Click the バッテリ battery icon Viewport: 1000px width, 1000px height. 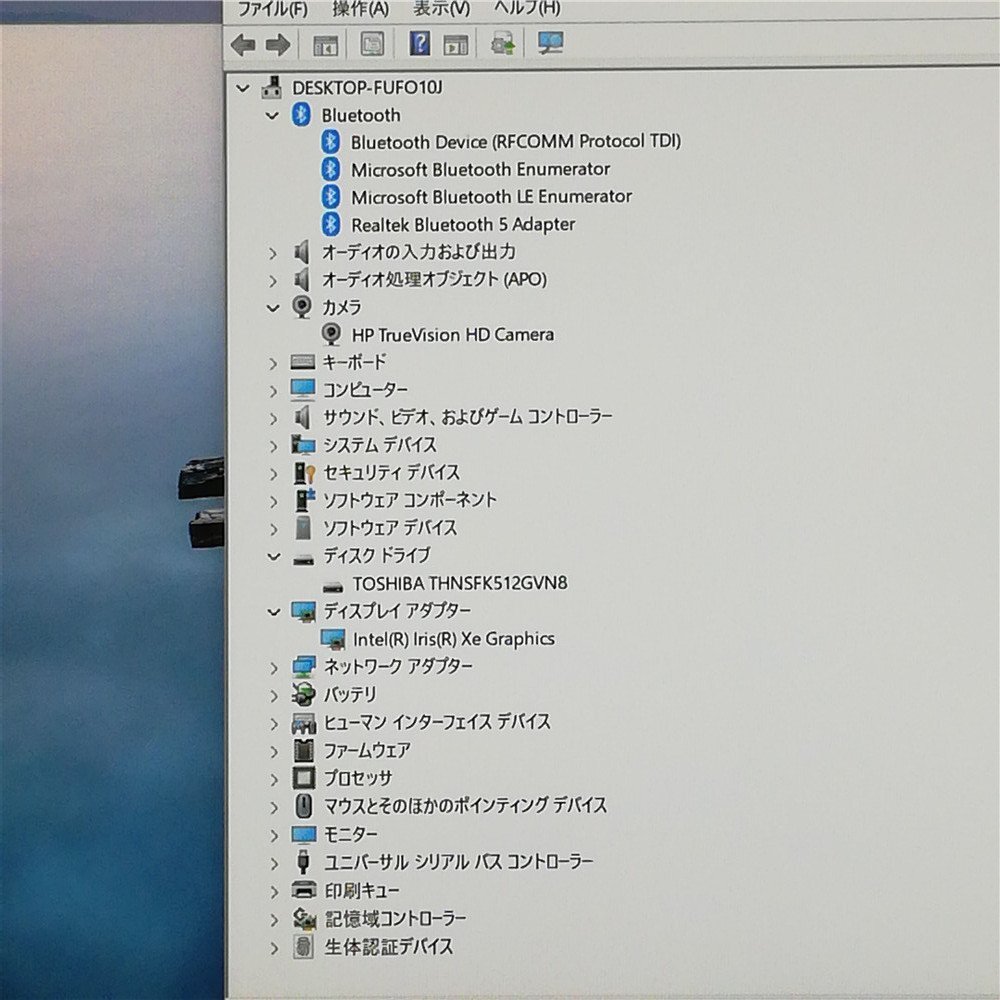pyautogui.click(x=304, y=695)
